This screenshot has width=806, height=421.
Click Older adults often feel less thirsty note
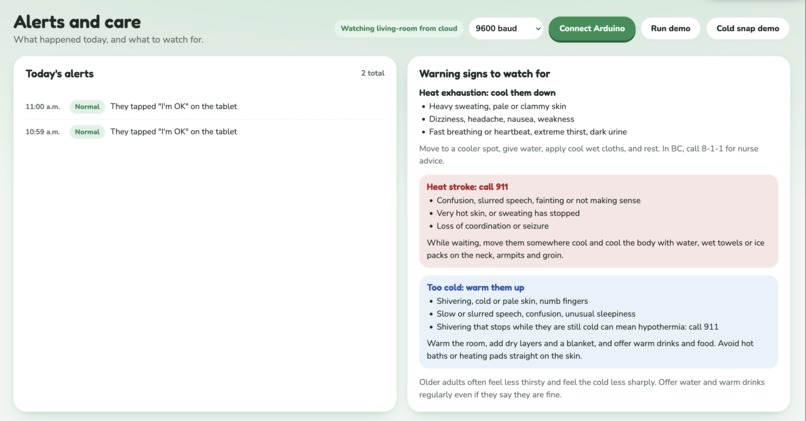[x=592, y=389]
